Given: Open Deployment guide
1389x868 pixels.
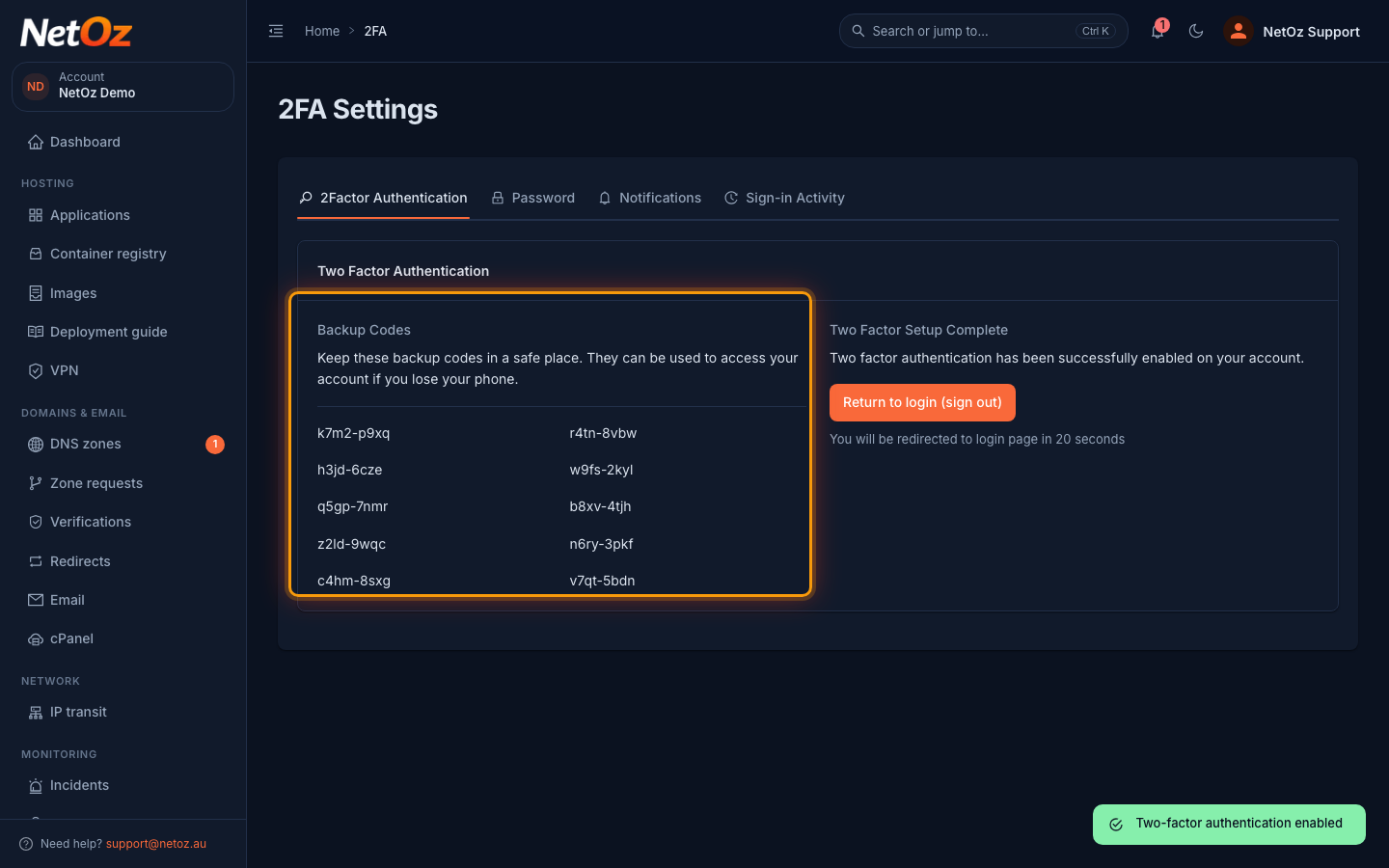Looking at the screenshot, I should 123,332.
